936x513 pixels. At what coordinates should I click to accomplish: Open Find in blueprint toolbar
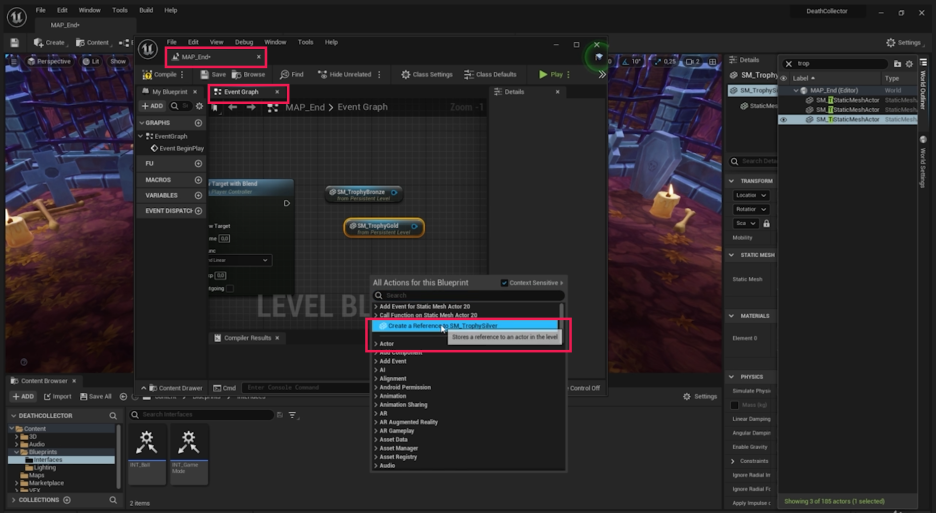292,75
